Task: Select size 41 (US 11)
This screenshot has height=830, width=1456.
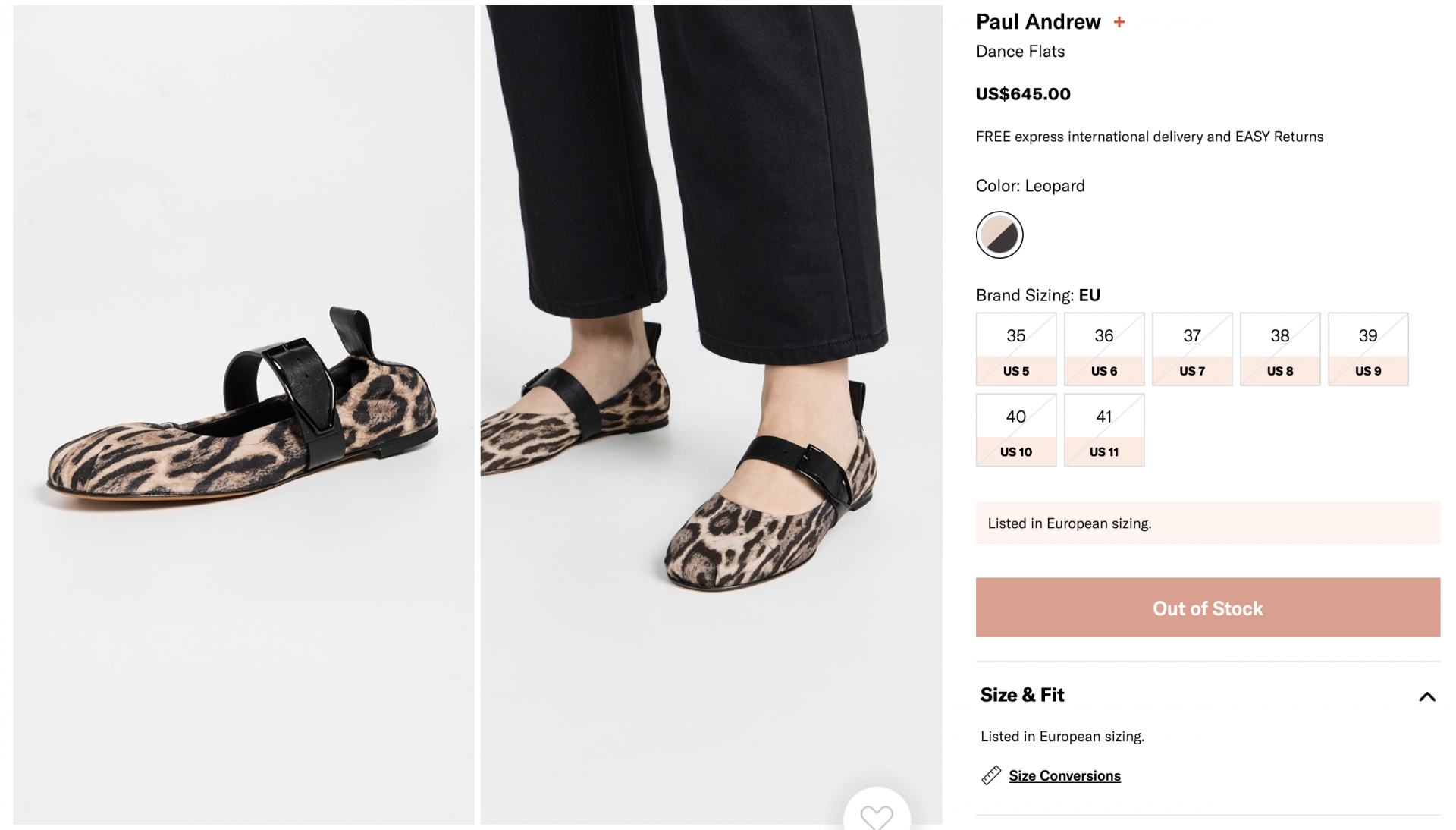Action: pos(1104,430)
